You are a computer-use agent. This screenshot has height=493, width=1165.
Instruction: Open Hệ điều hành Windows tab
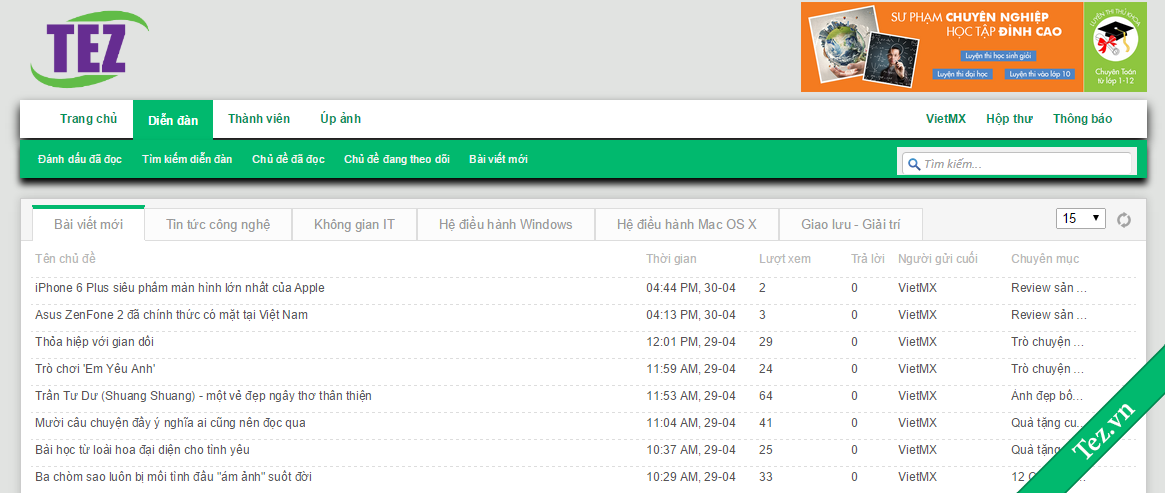click(x=505, y=224)
